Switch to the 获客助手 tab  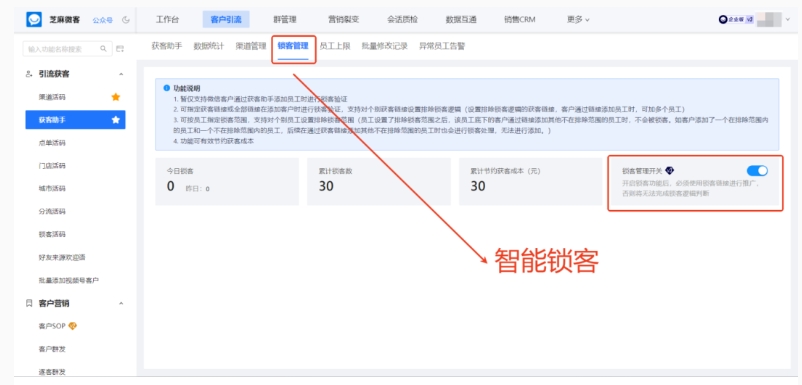click(x=167, y=46)
